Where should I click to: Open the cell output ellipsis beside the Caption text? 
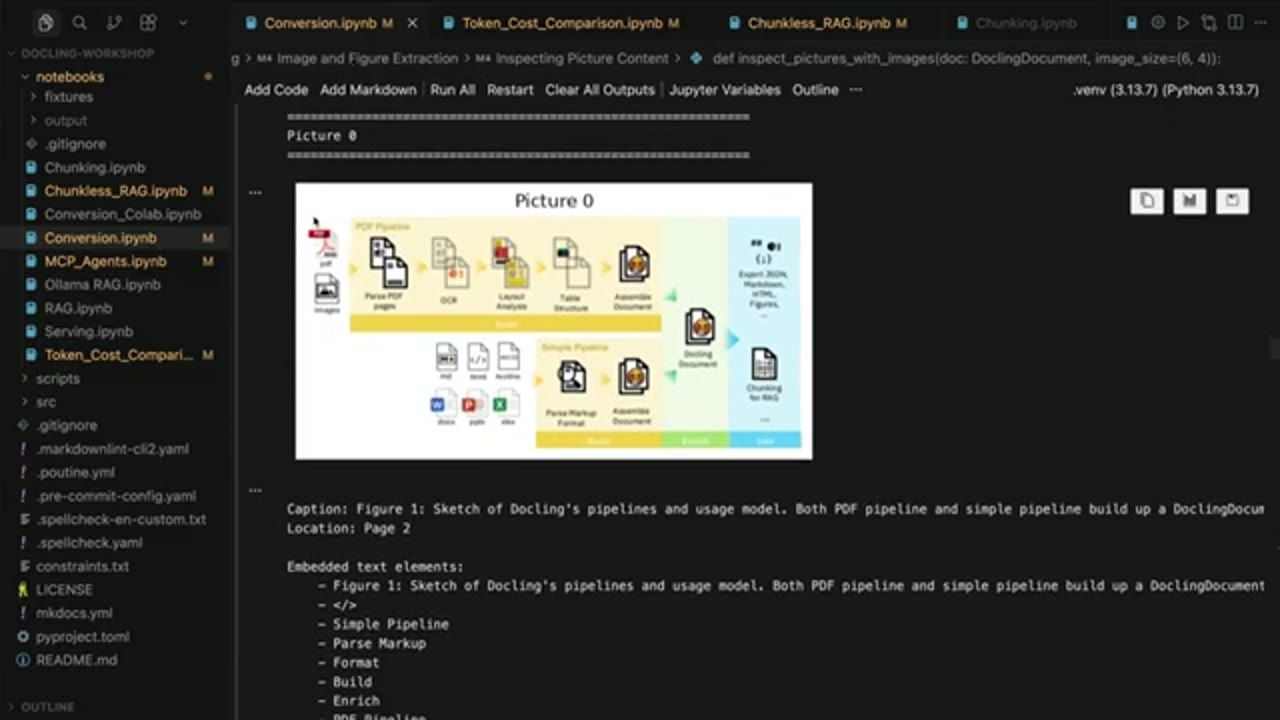pyautogui.click(x=255, y=489)
